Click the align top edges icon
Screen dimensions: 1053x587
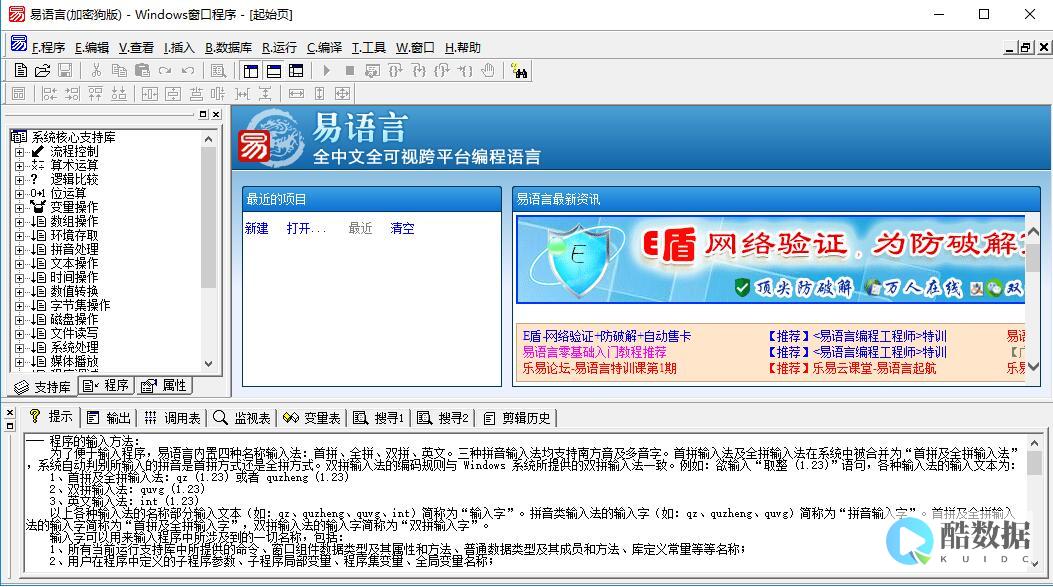point(95,93)
